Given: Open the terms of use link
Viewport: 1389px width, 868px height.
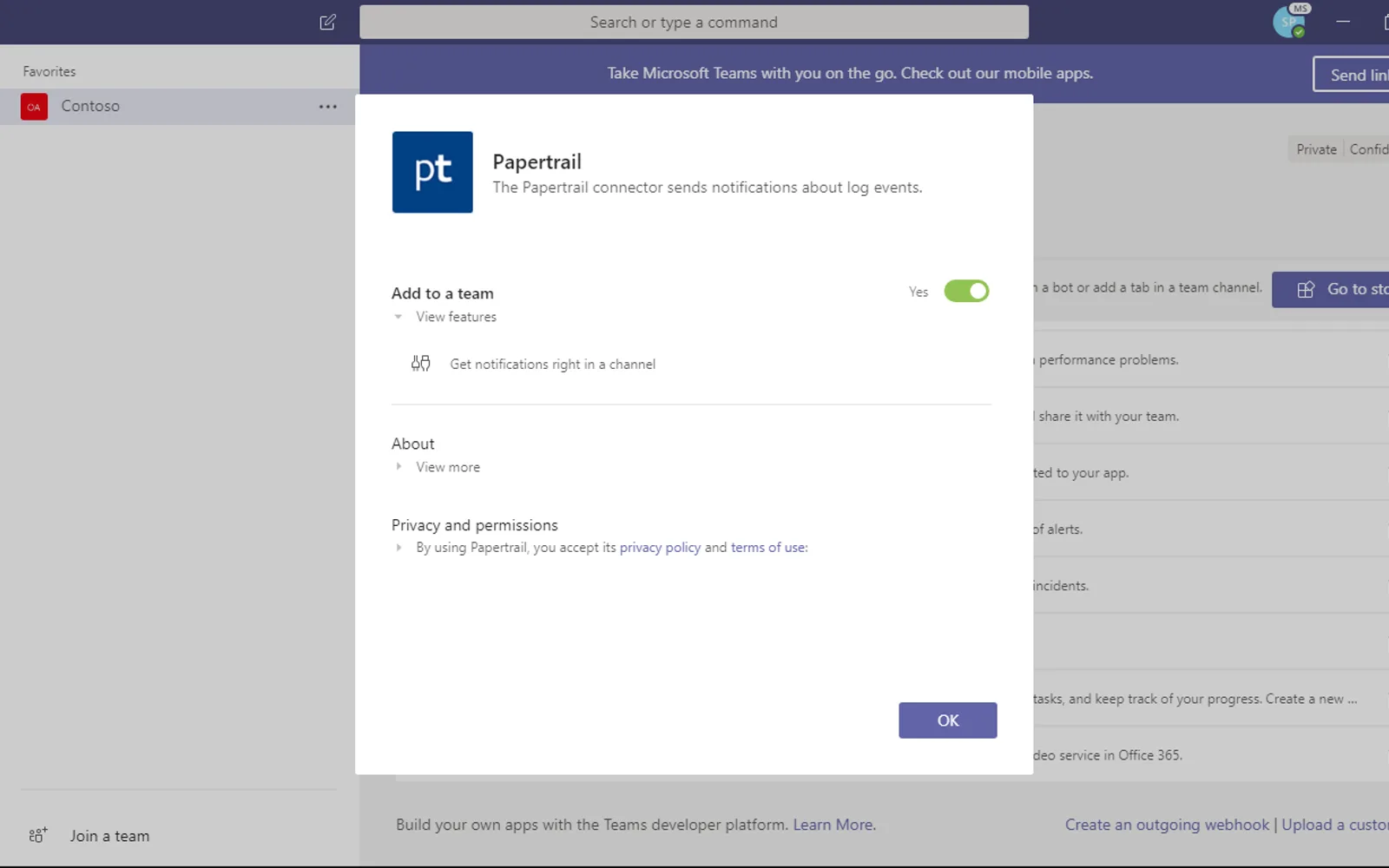Looking at the screenshot, I should 768,548.
